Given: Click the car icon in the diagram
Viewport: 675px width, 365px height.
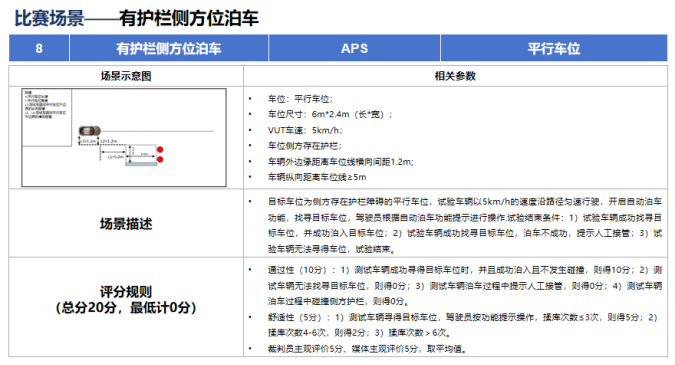Looking at the screenshot, I should pyautogui.click(x=90, y=130).
